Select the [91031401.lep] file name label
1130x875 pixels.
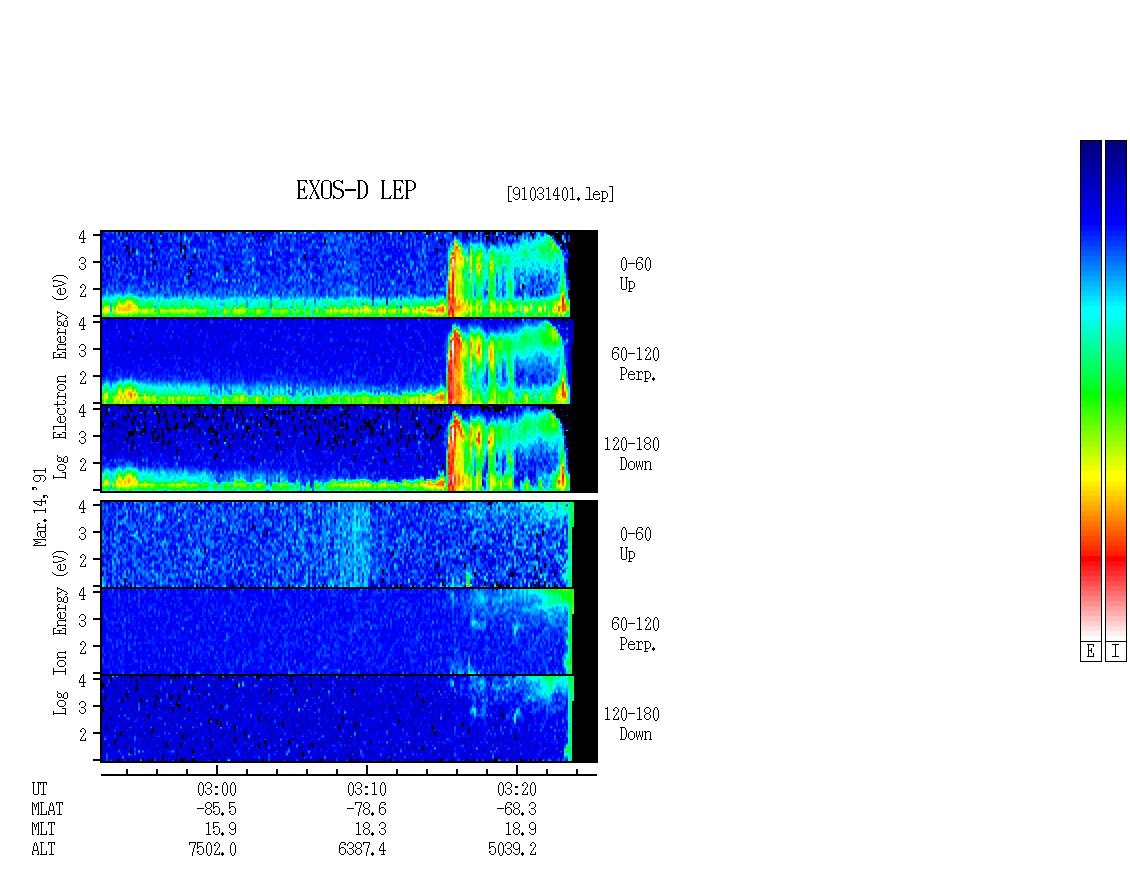click(560, 194)
